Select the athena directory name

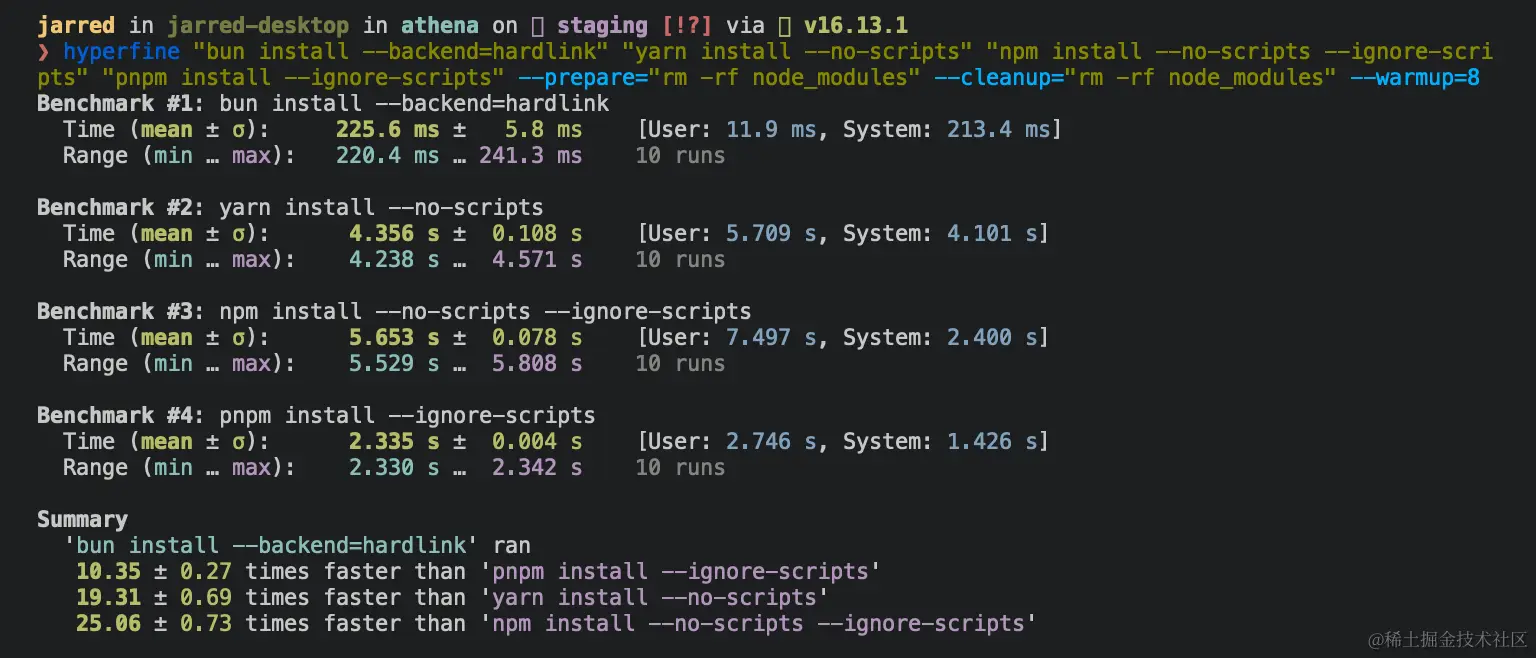point(440,24)
